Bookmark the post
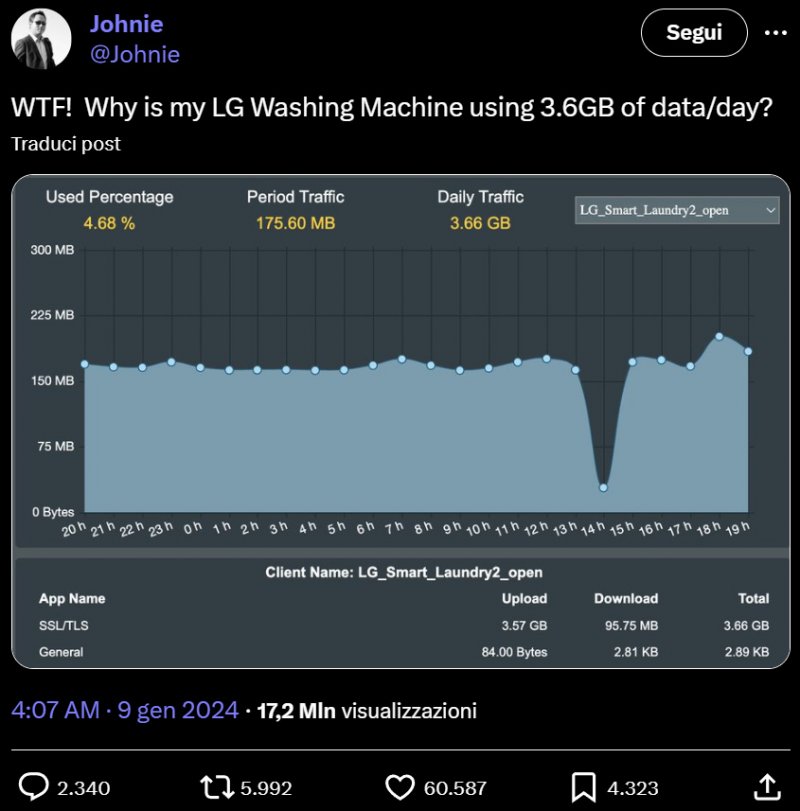Viewport: 800px width, 811px height. 583,785
